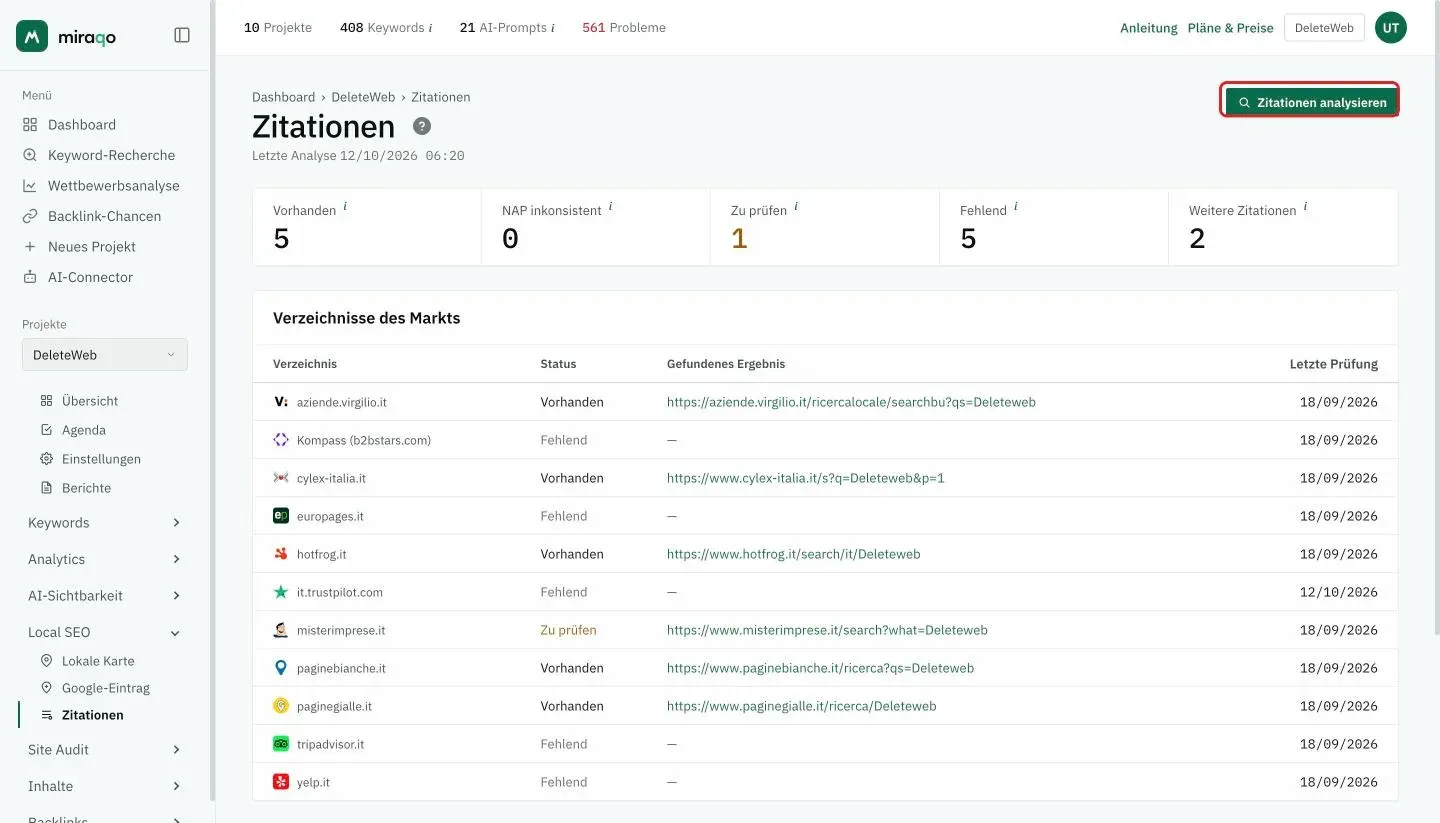Open the hotfrog.it search result link
1440x823 pixels.
click(x=793, y=554)
